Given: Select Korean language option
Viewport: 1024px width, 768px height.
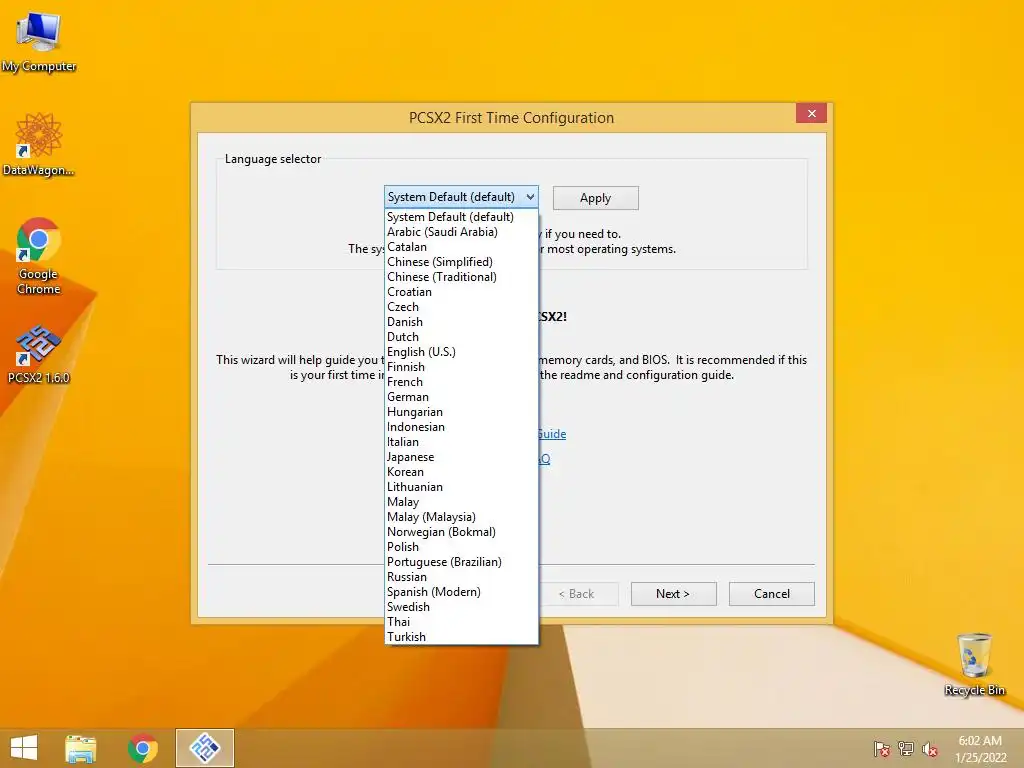Looking at the screenshot, I should (x=461, y=472).
